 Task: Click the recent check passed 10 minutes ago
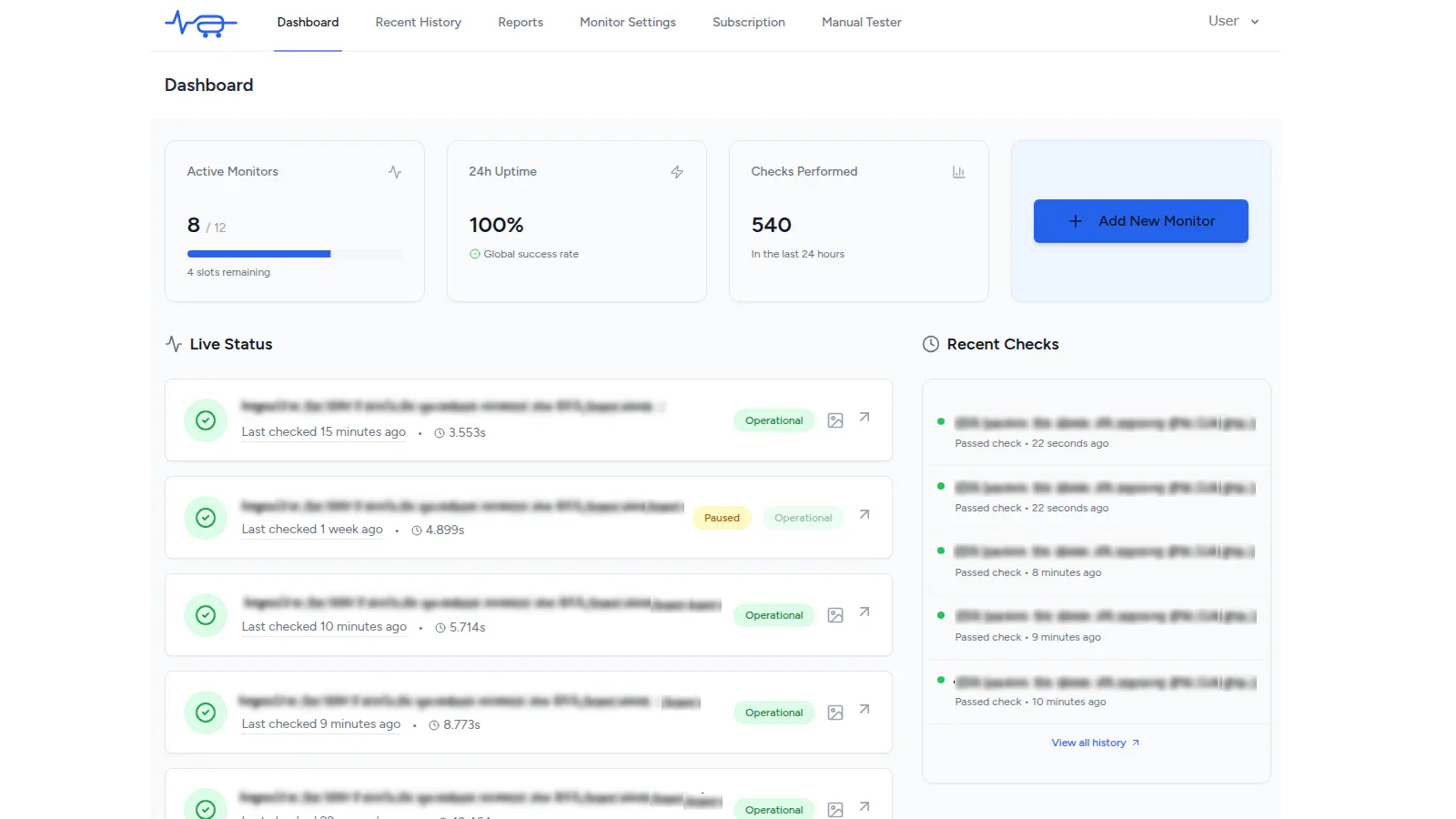[x=1097, y=692]
